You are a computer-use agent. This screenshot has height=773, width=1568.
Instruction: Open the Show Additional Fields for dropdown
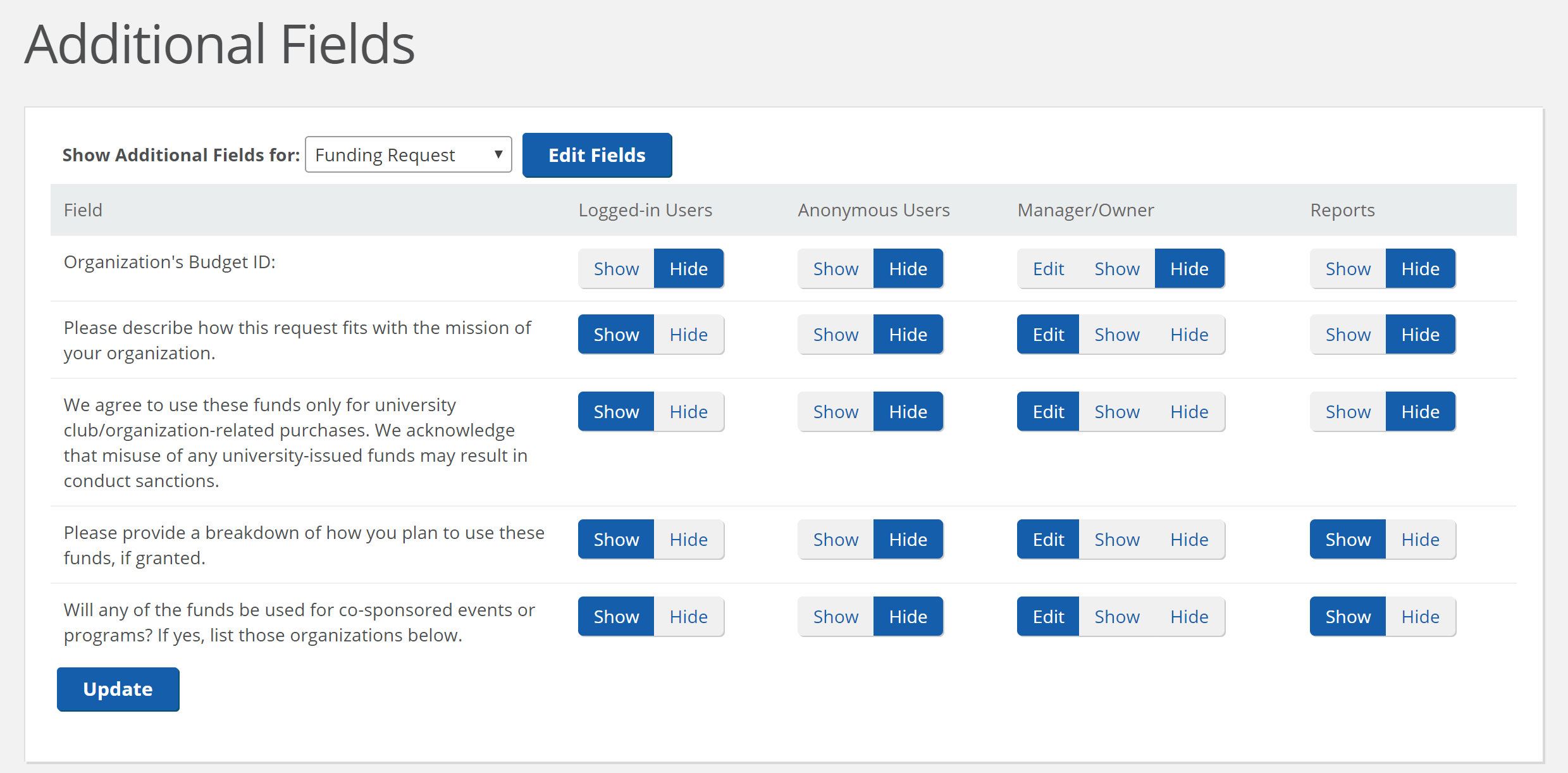[x=408, y=154]
